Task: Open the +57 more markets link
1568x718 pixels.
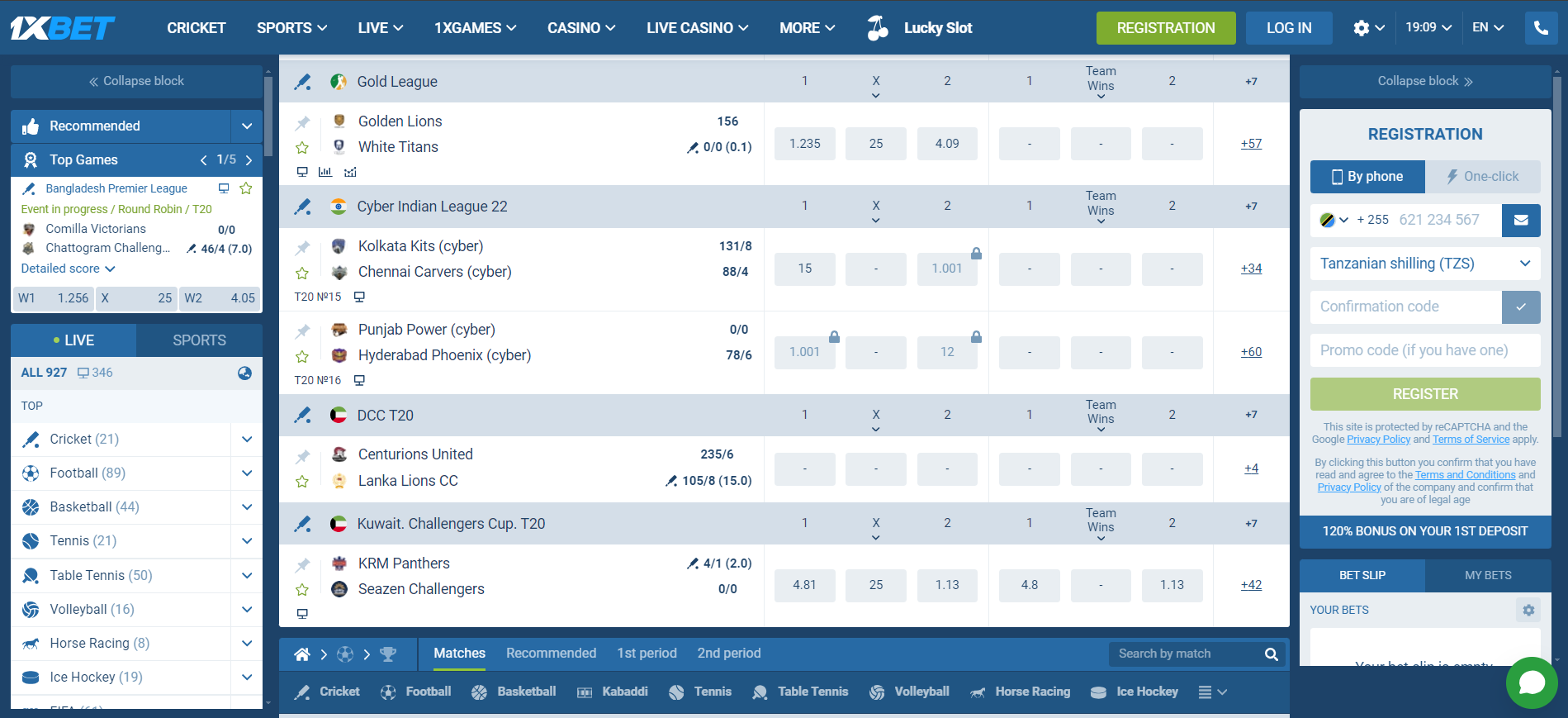Action: (1251, 144)
